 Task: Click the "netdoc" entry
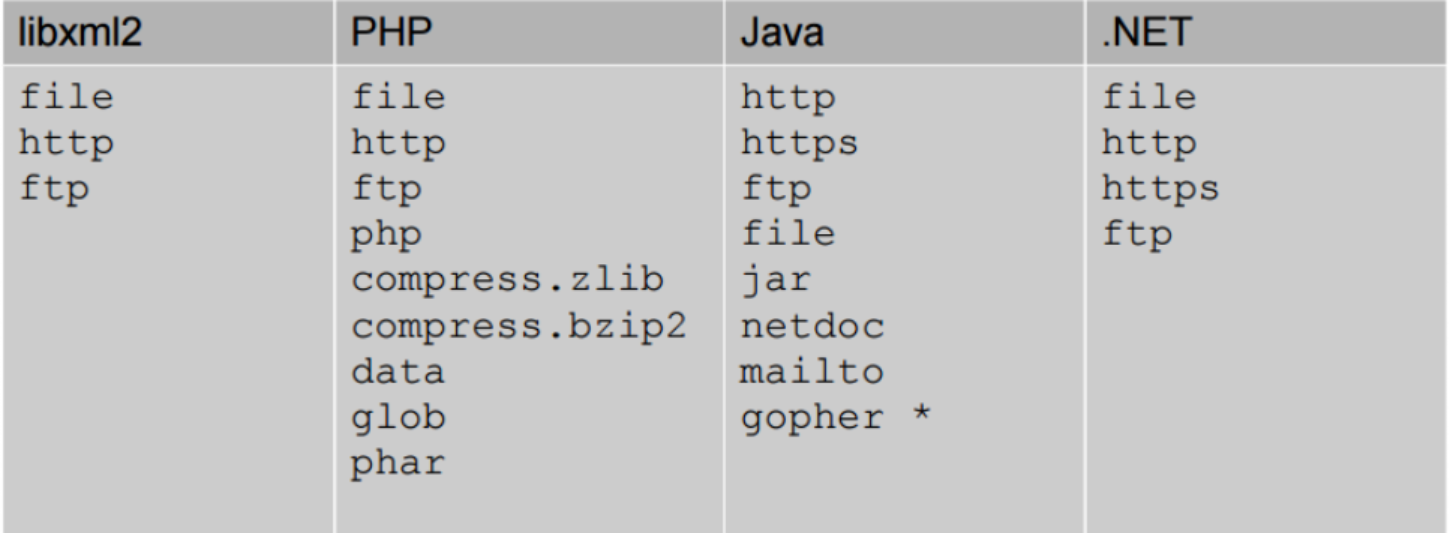point(812,327)
